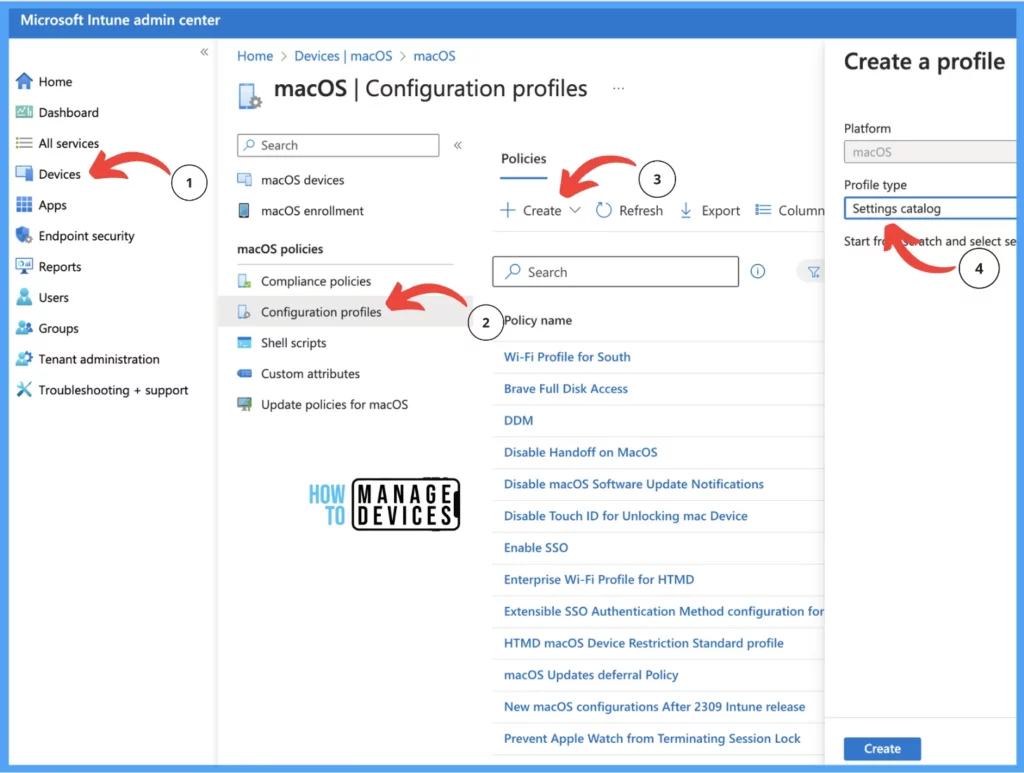This screenshot has height=773, width=1024.
Task: Click the Dashboard chart icon
Action: tap(25, 113)
